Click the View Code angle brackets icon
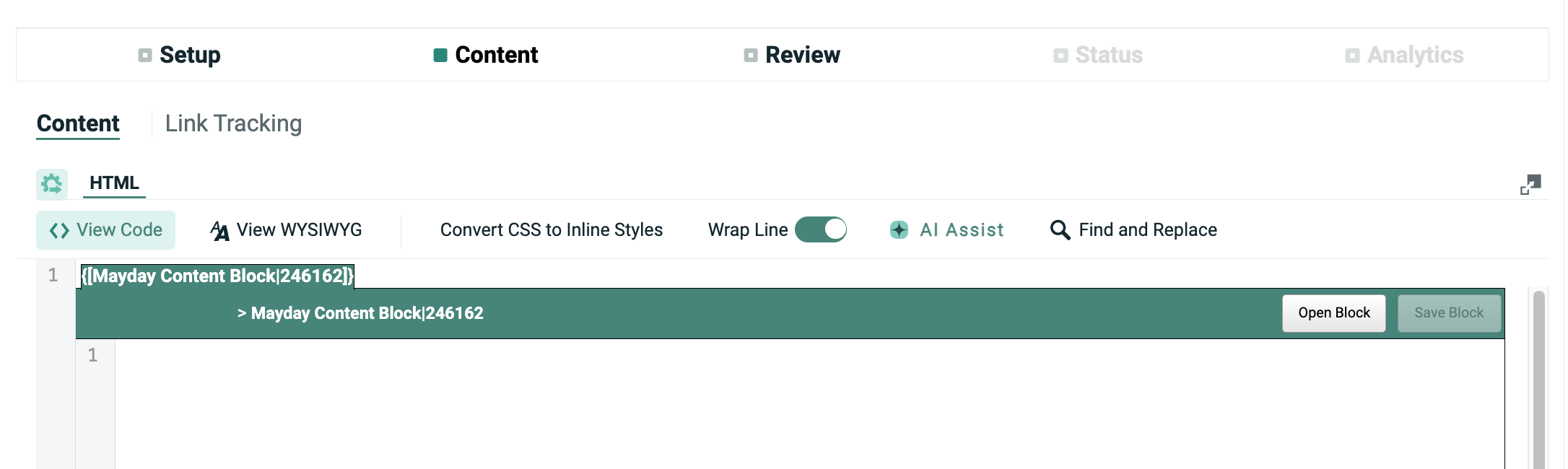 pos(59,230)
